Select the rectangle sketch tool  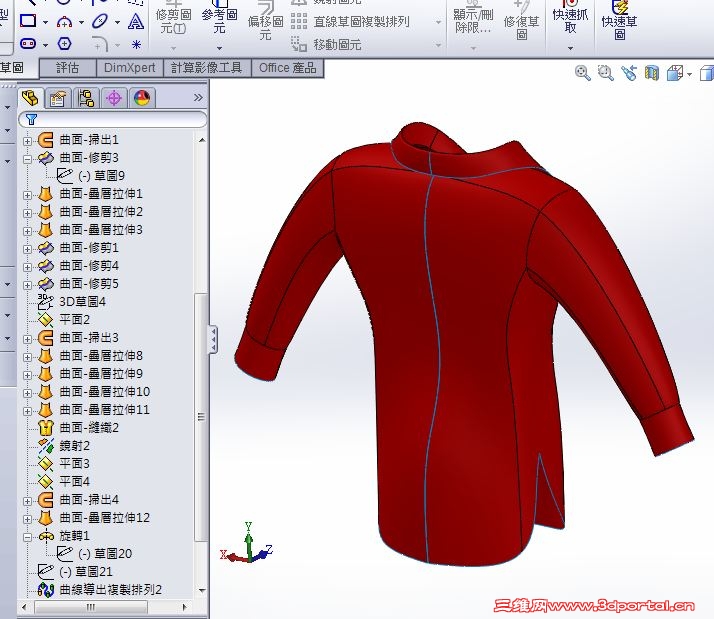tap(28, 20)
